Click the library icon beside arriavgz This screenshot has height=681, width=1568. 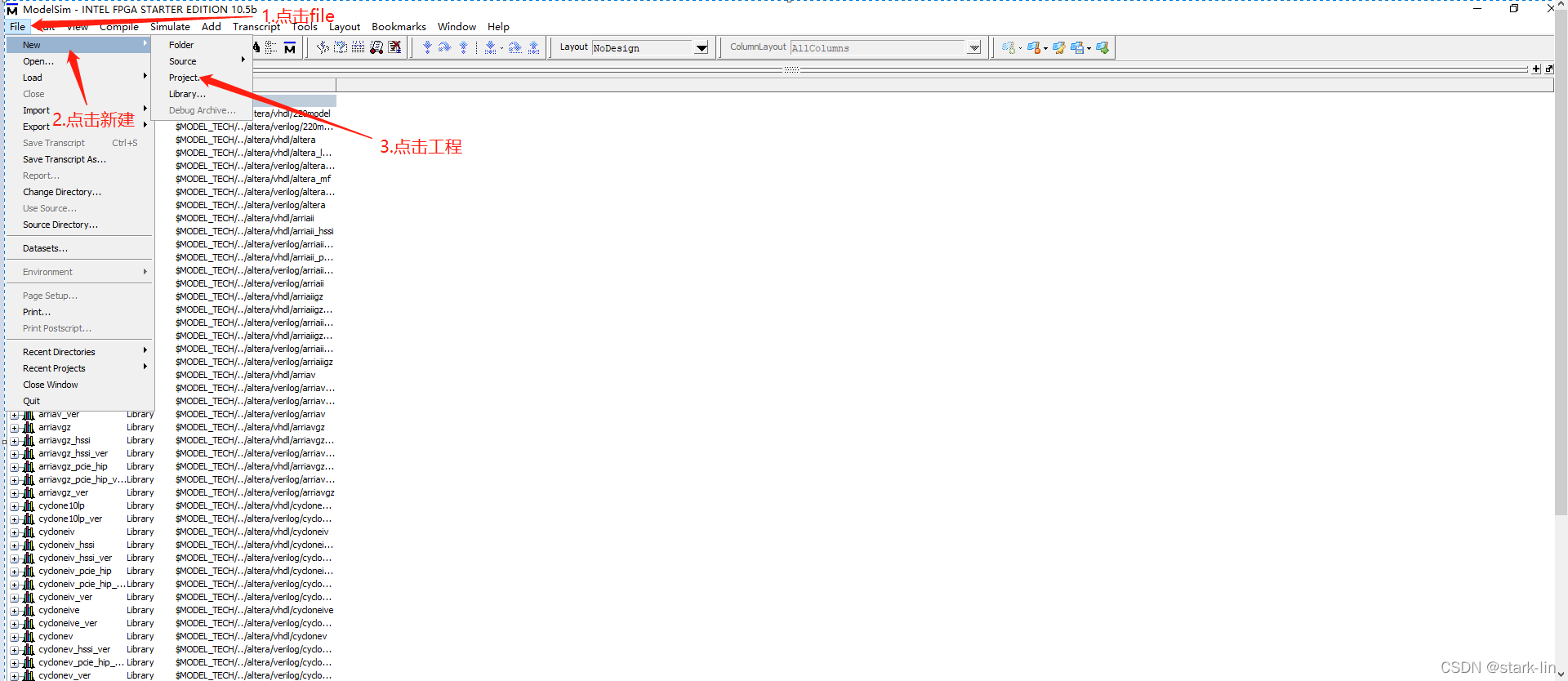[x=29, y=427]
